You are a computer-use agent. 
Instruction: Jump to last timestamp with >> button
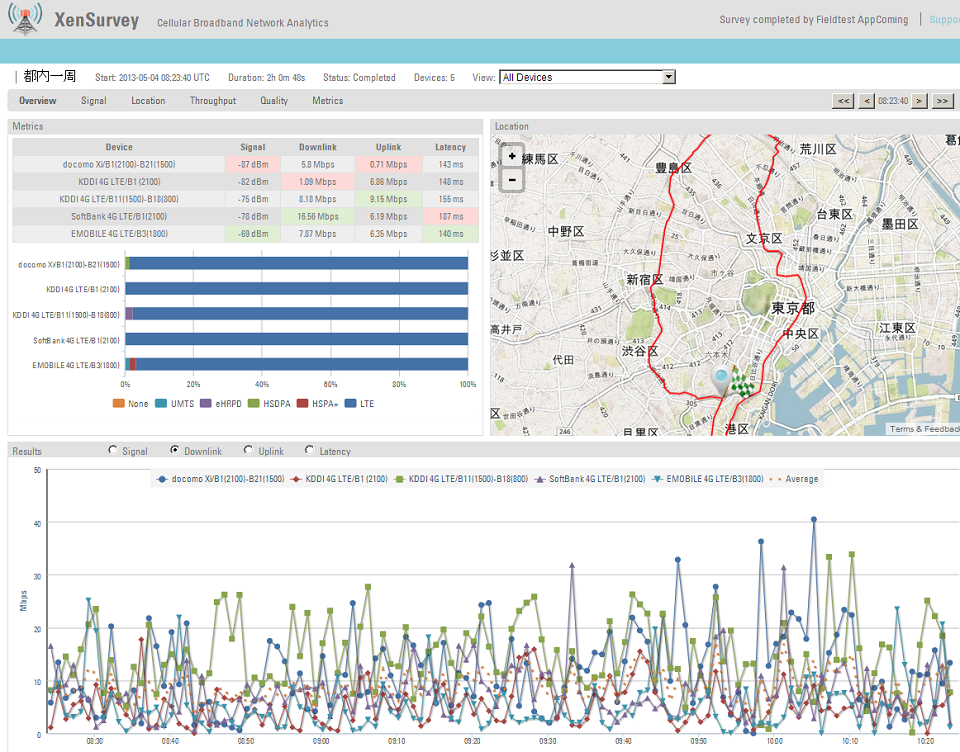pyautogui.click(x=942, y=101)
